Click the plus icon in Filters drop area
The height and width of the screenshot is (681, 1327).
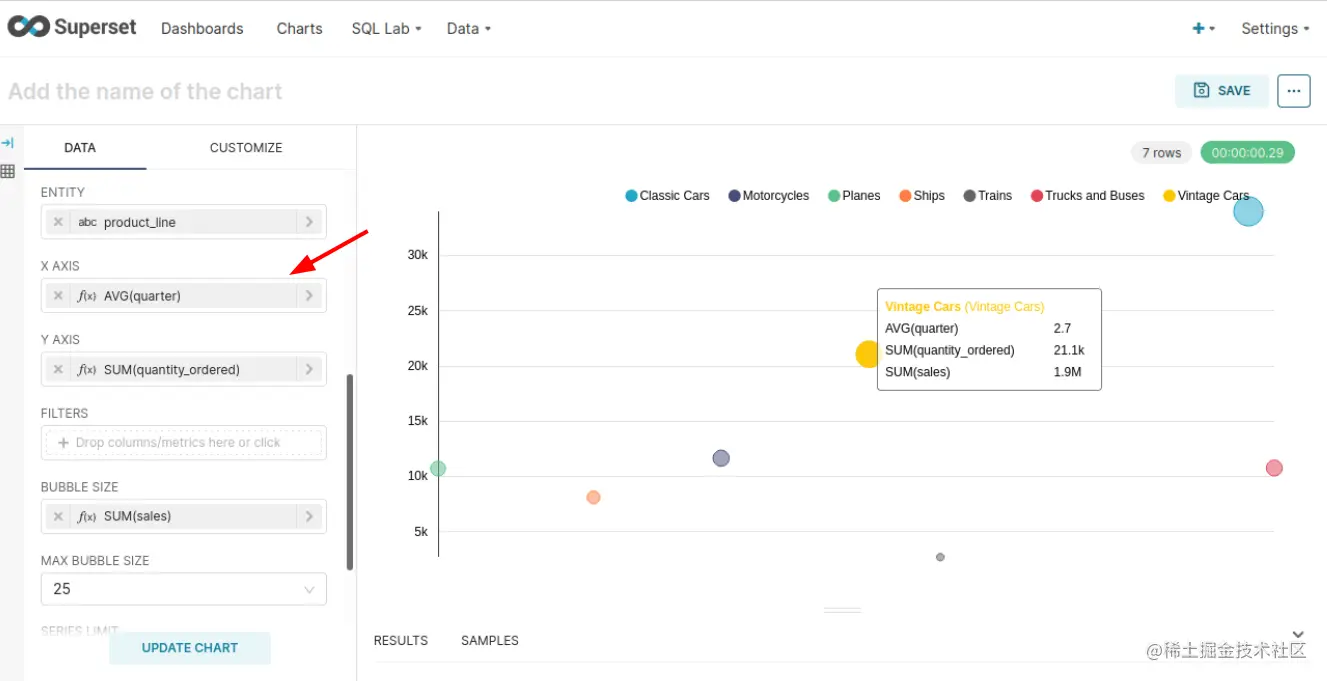tap(64, 442)
